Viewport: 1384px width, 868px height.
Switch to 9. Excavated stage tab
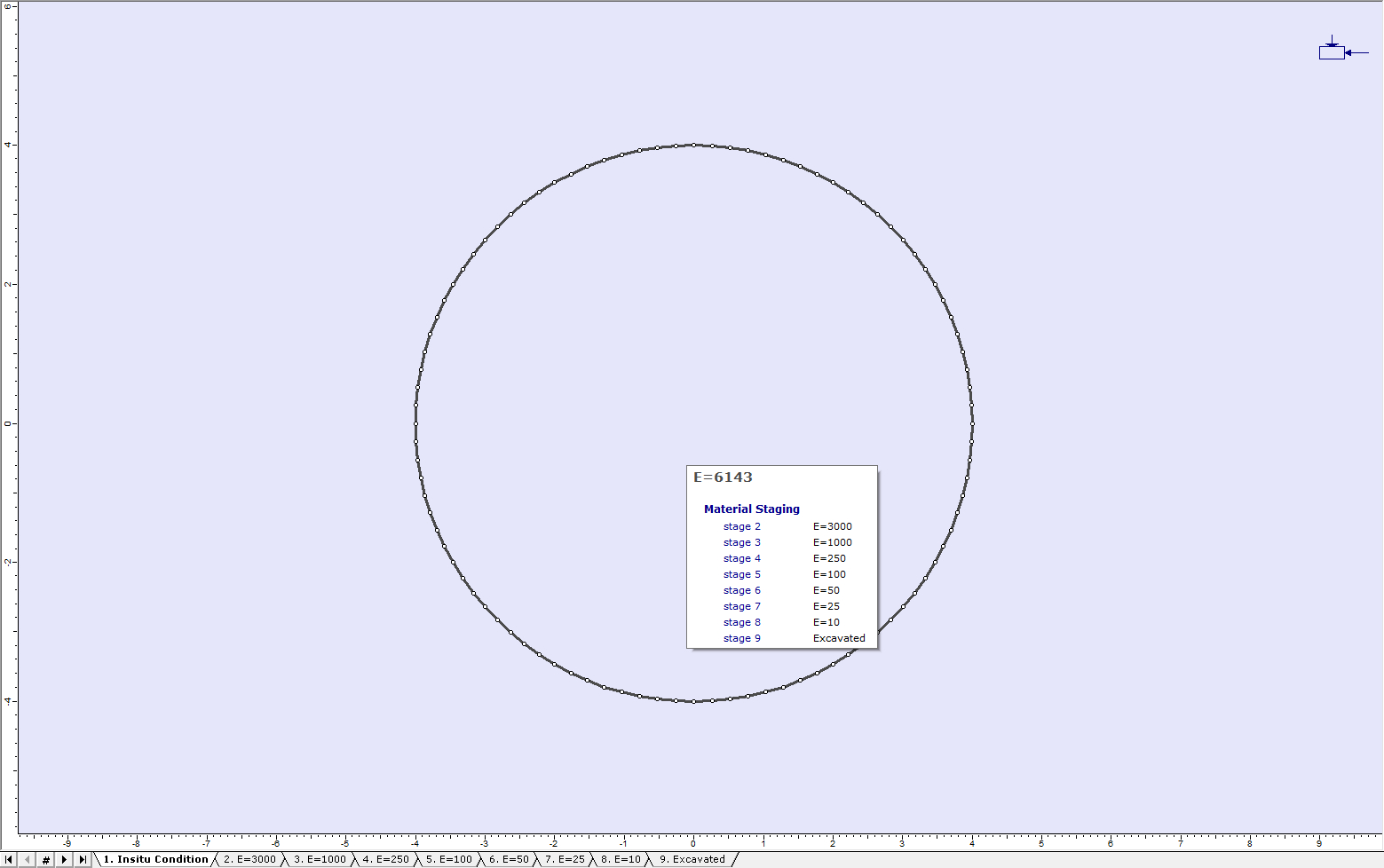(692, 859)
